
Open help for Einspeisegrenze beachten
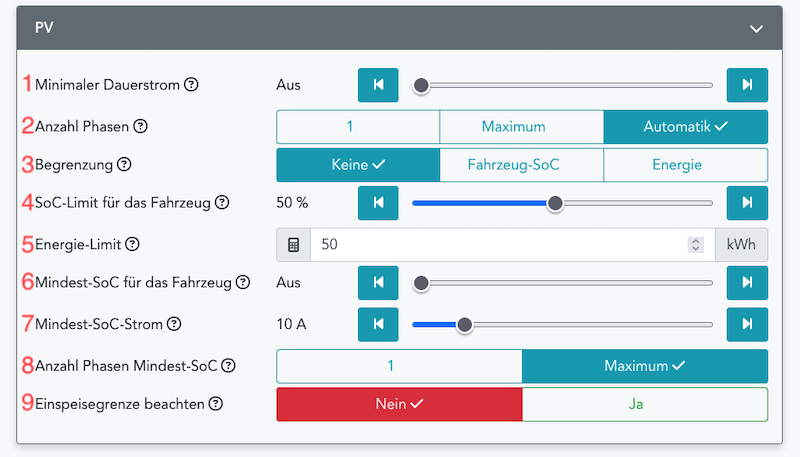pos(215,404)
